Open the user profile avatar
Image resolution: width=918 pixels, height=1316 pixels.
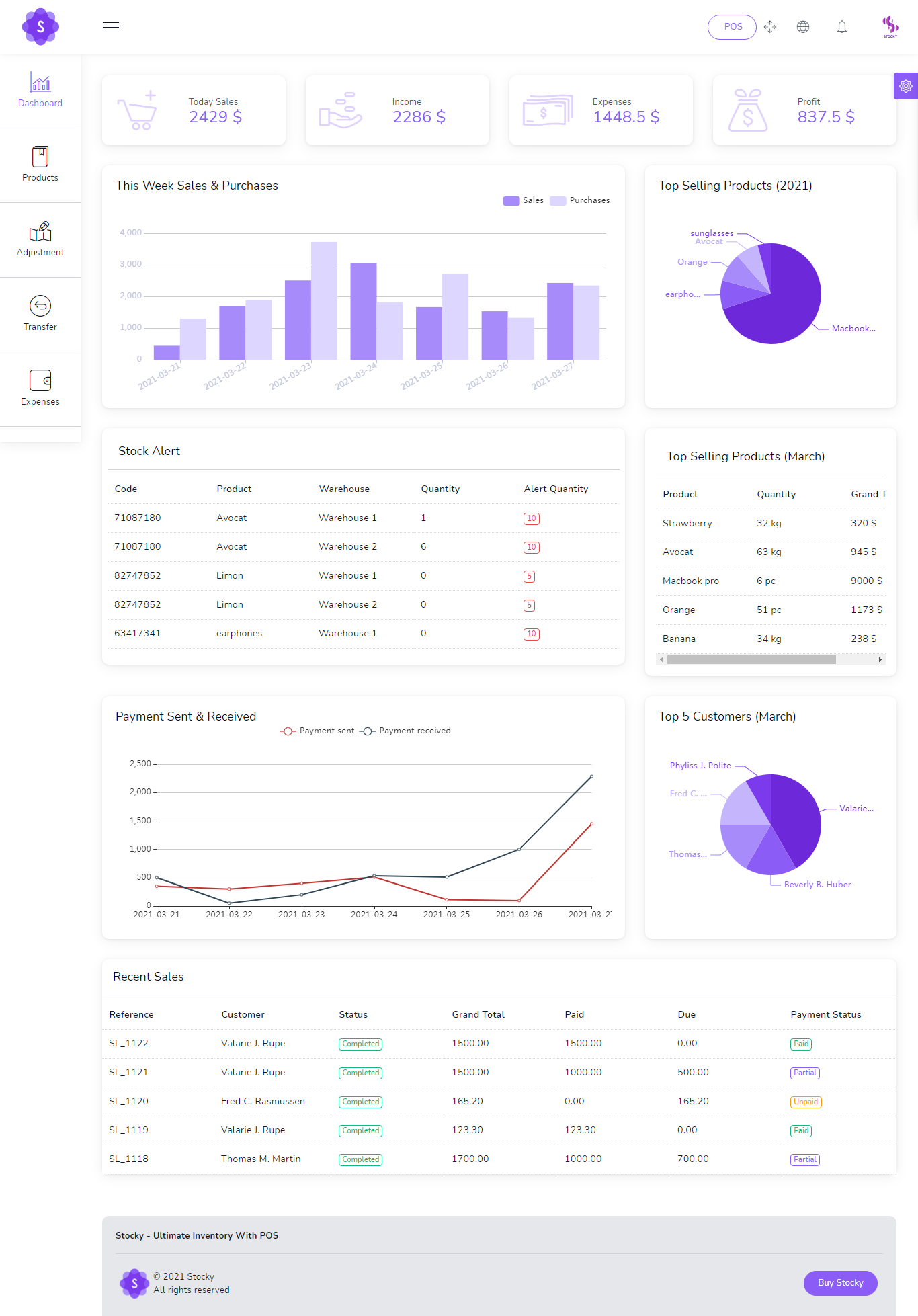[x=890, y=27]
